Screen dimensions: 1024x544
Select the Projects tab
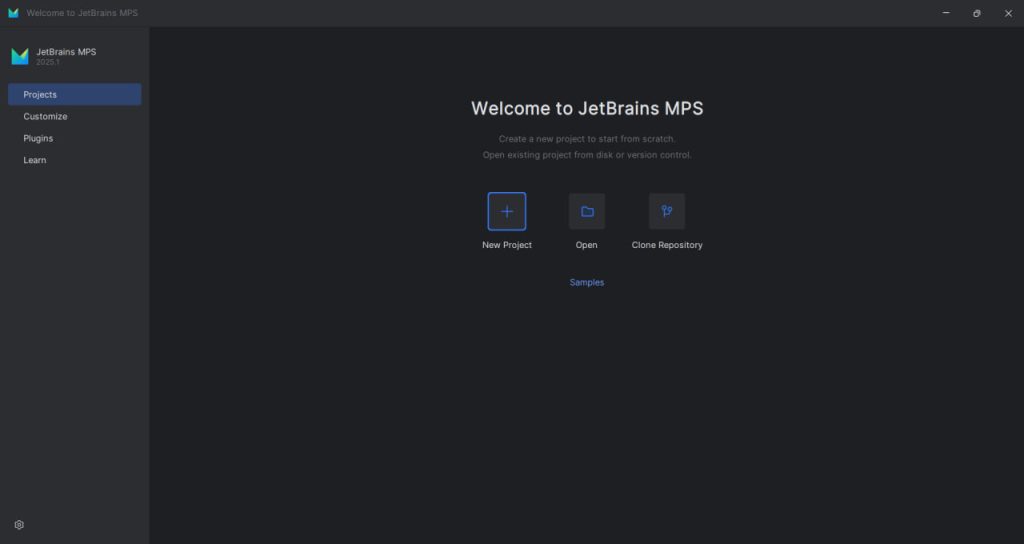point(74,94)
